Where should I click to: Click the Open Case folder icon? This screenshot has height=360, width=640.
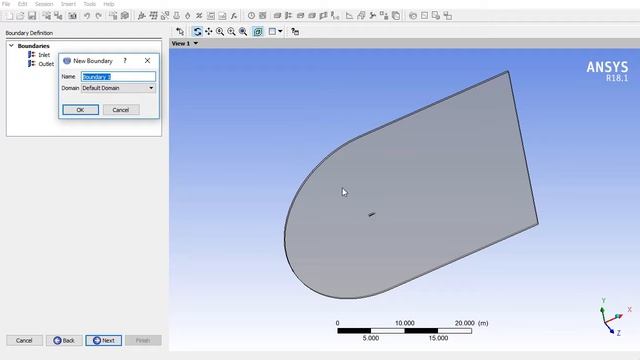tap(20, 16)
